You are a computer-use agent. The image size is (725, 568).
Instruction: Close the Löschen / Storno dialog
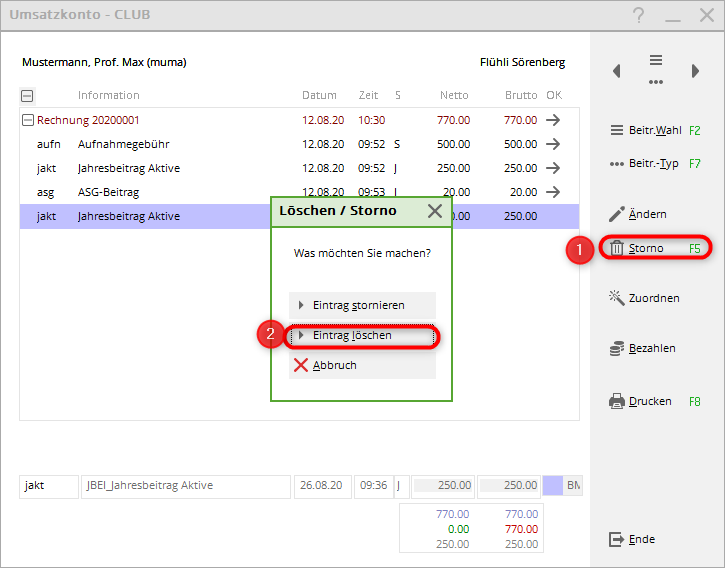click(x=434, y=211)
